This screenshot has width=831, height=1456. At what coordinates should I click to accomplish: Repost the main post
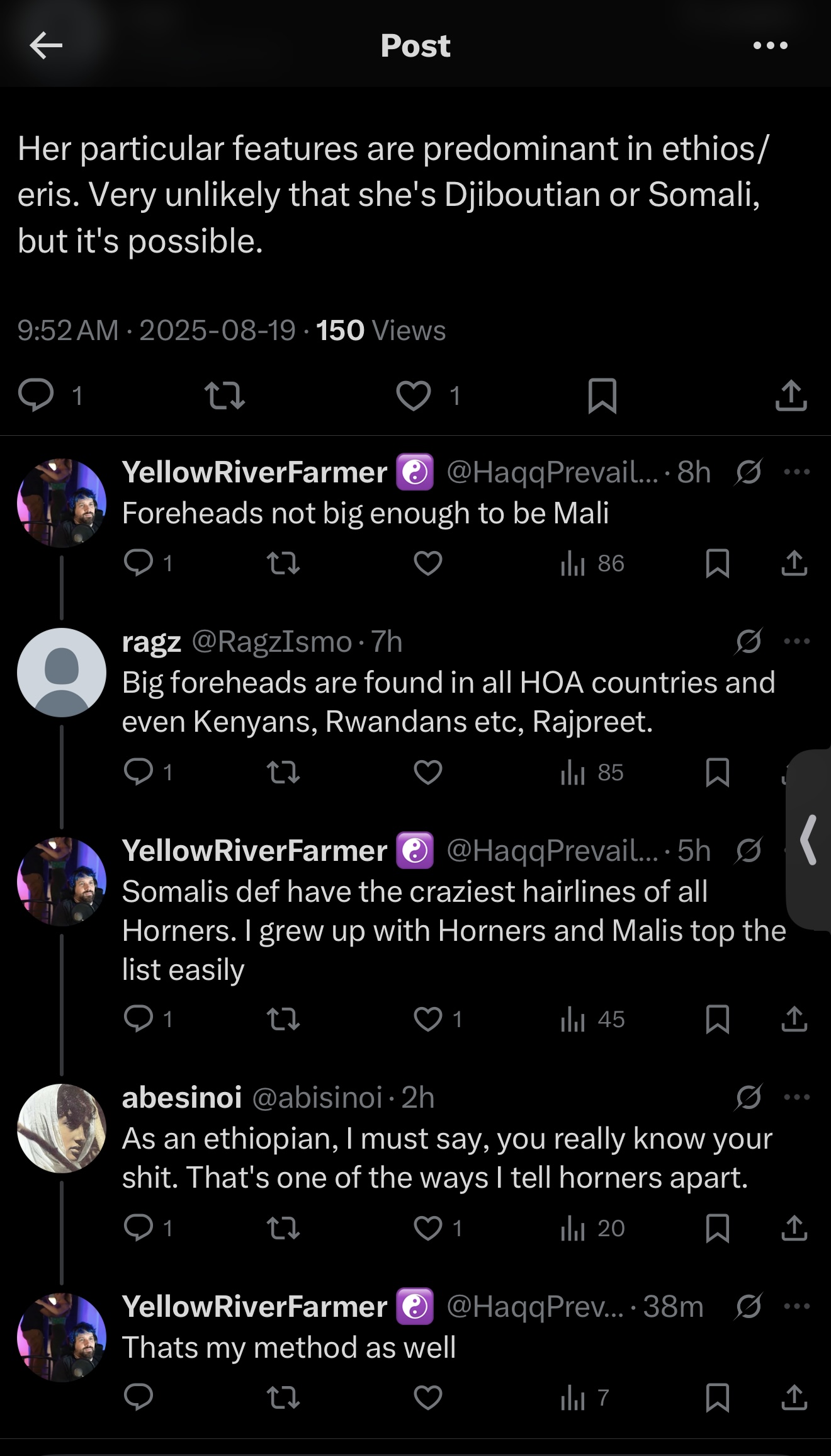pyautogui.click(x=225, y=395)
